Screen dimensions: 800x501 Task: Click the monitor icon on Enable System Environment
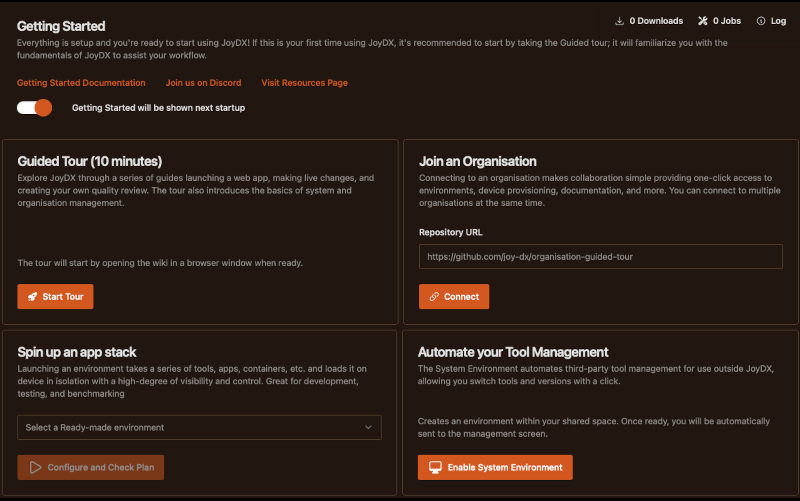435,467
